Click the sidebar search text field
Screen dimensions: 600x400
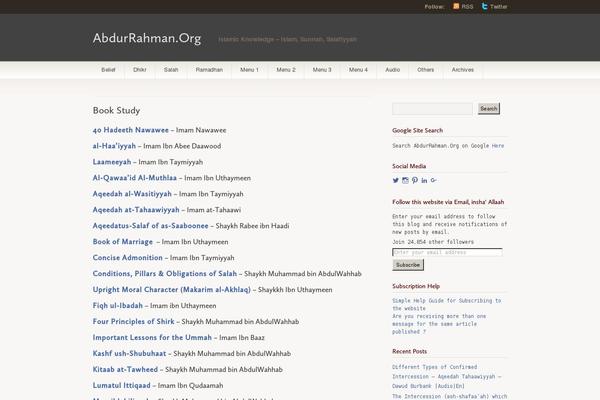pos(432,109)
